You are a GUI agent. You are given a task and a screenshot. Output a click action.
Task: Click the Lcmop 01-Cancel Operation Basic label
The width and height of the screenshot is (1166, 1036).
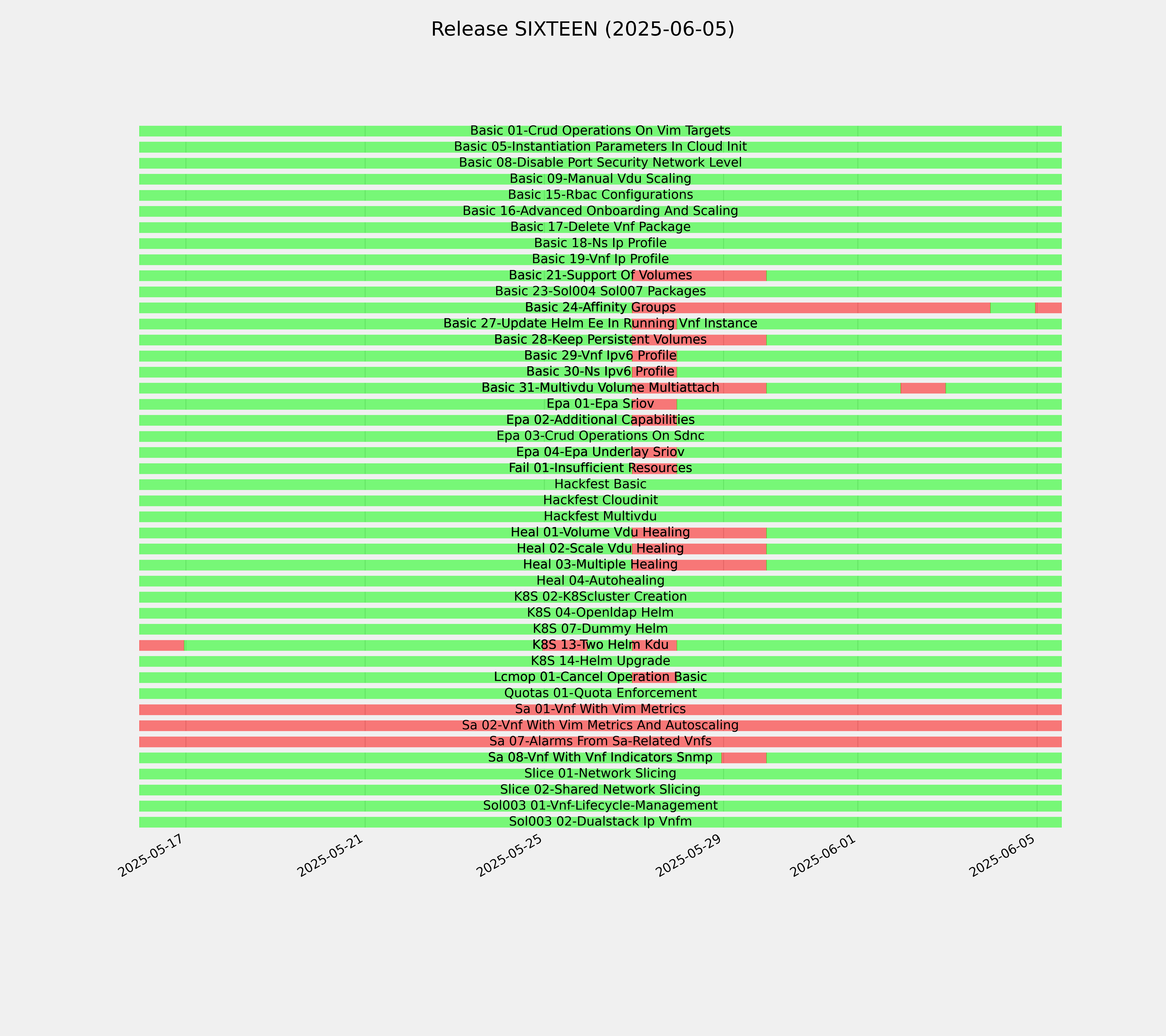(600, 677)
